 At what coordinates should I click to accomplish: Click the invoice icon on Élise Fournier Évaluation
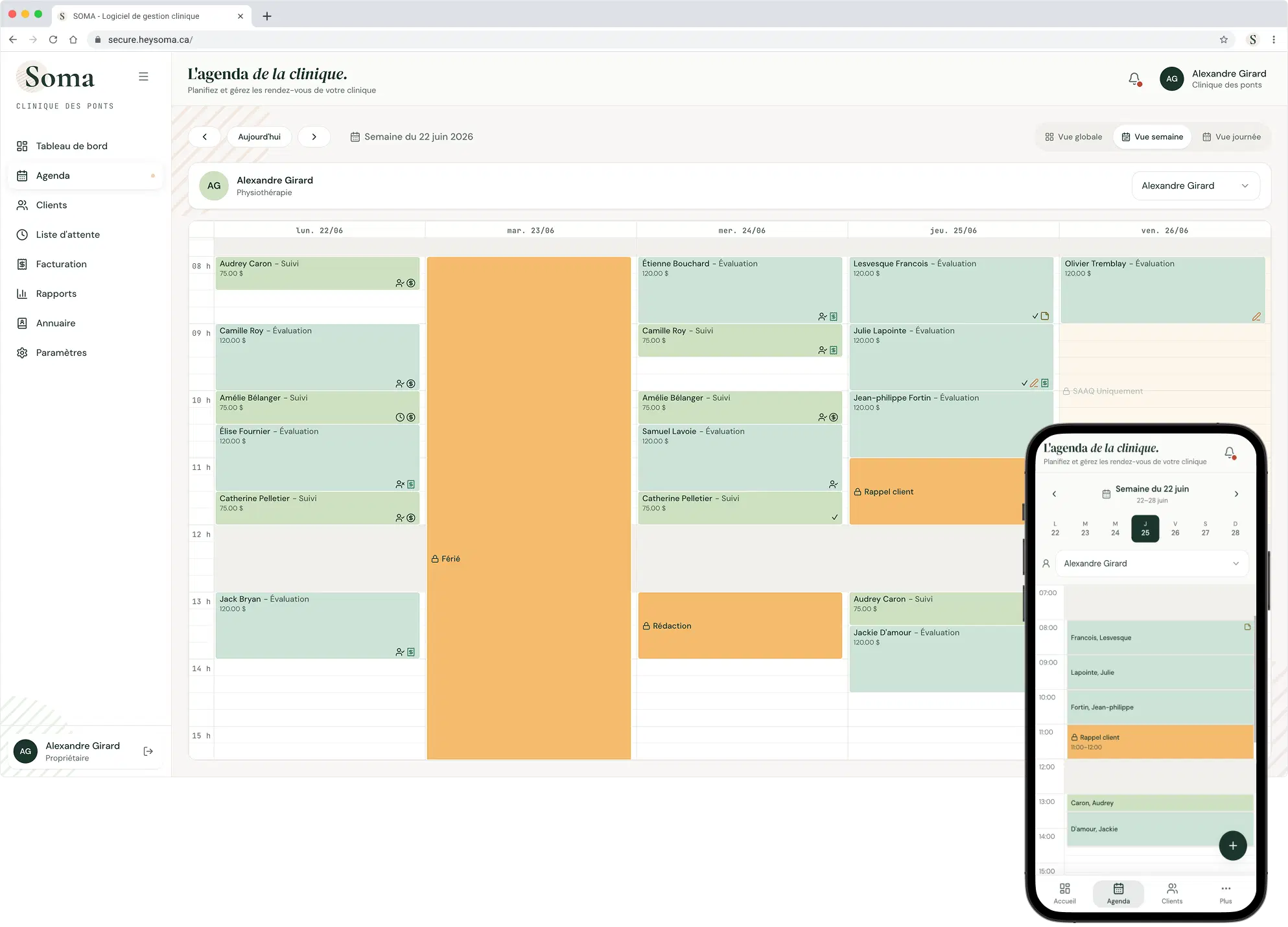point(411,484)
